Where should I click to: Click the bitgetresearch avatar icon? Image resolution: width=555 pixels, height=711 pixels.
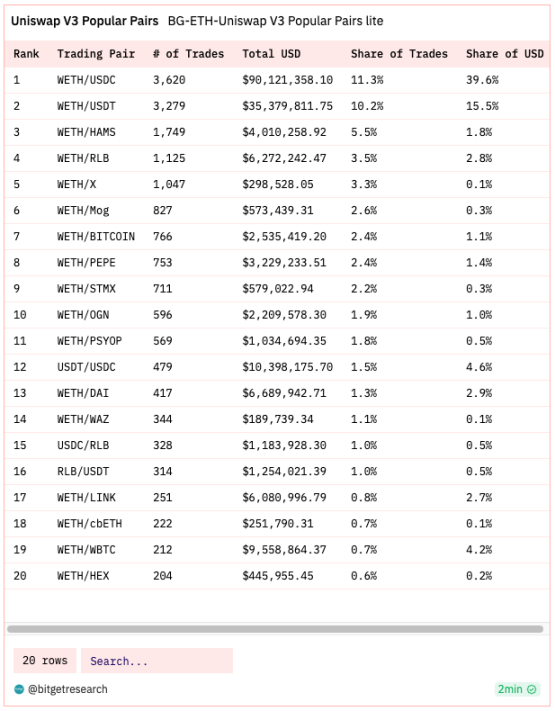tap(19, 689)
